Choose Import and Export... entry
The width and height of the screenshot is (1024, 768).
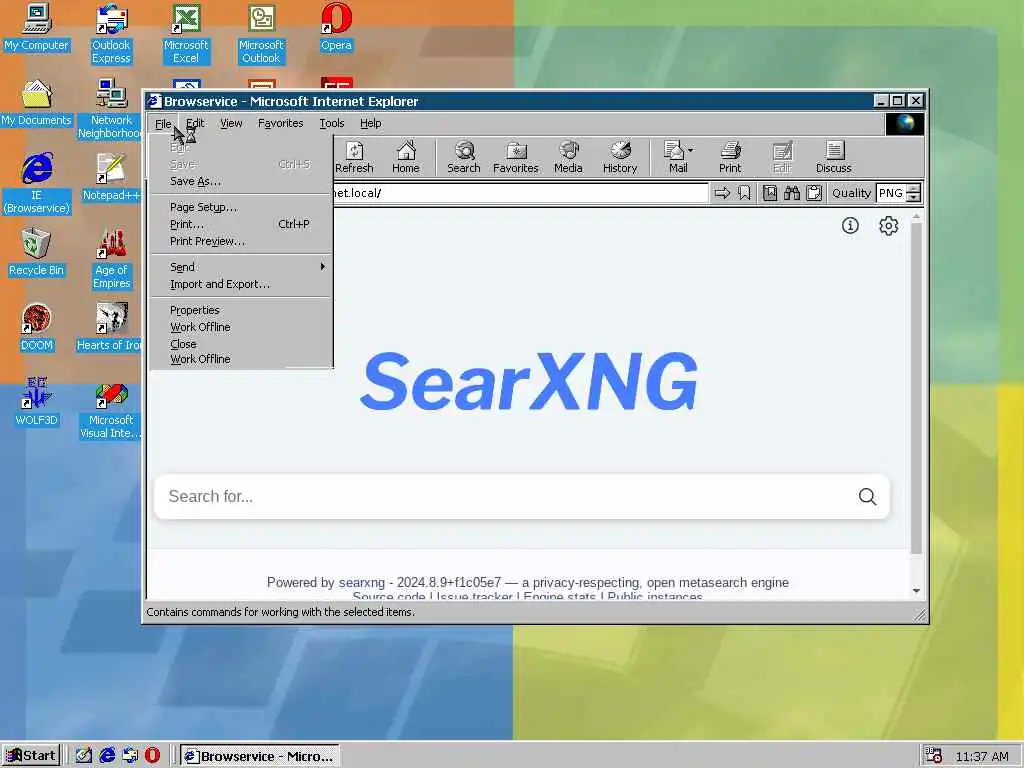pyautogui.click(x=241, y=284)
